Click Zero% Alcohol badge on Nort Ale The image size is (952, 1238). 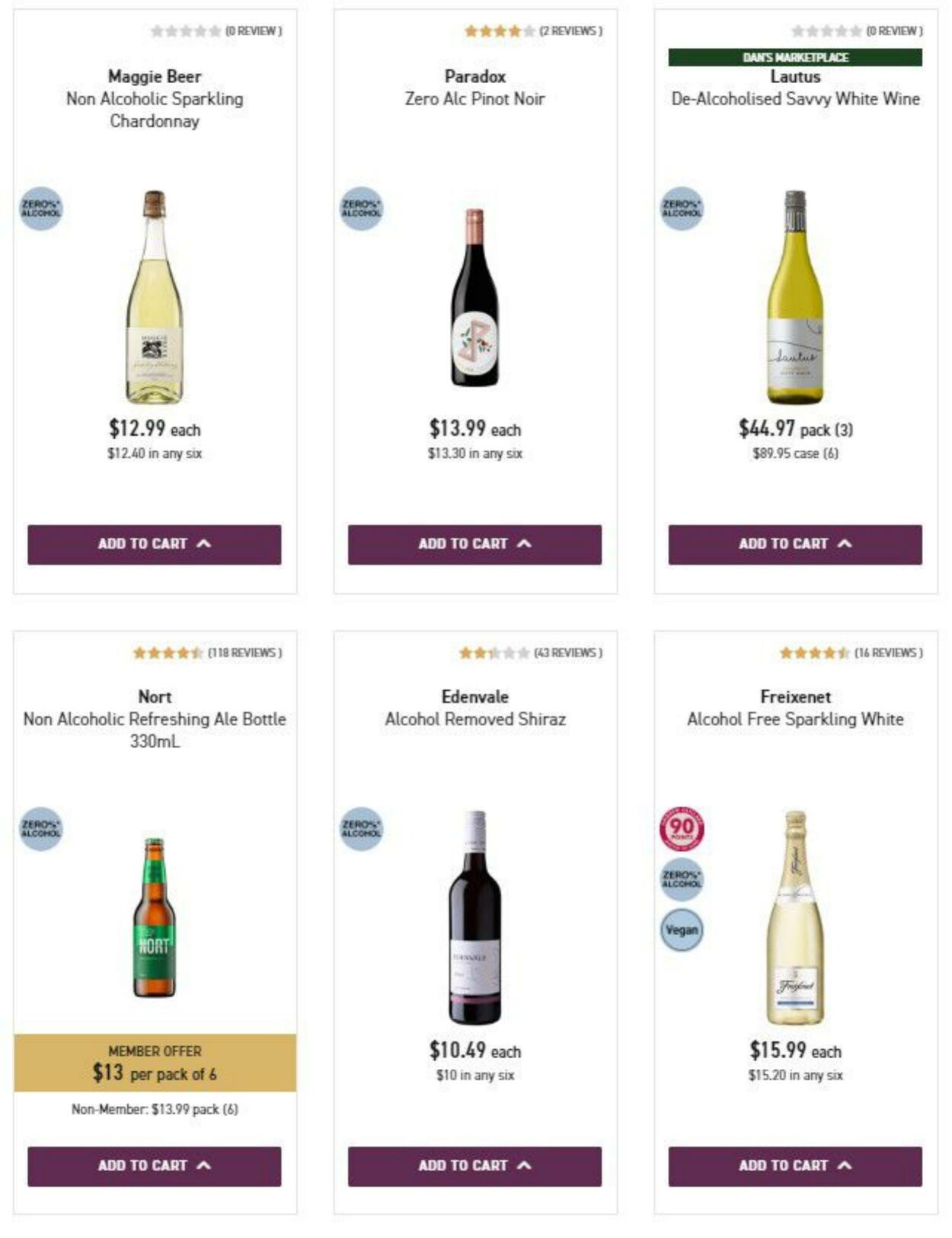coord(41,829)
